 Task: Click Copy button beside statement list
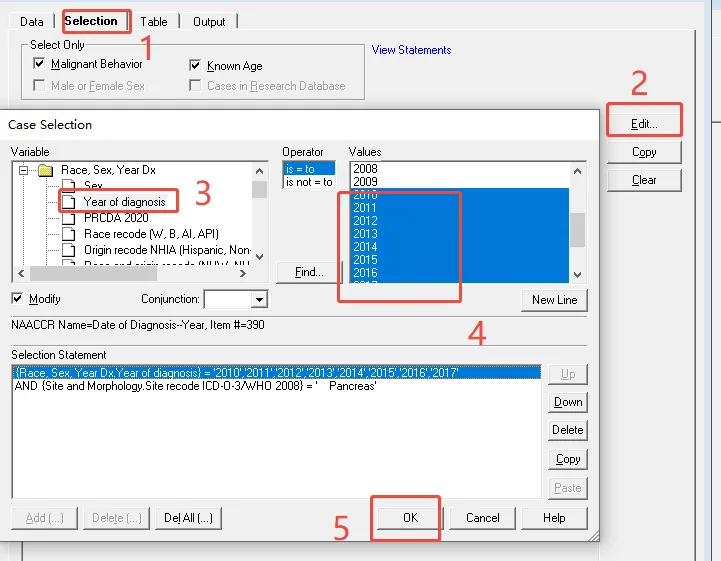pyautogui.click(x=568, y=459)
